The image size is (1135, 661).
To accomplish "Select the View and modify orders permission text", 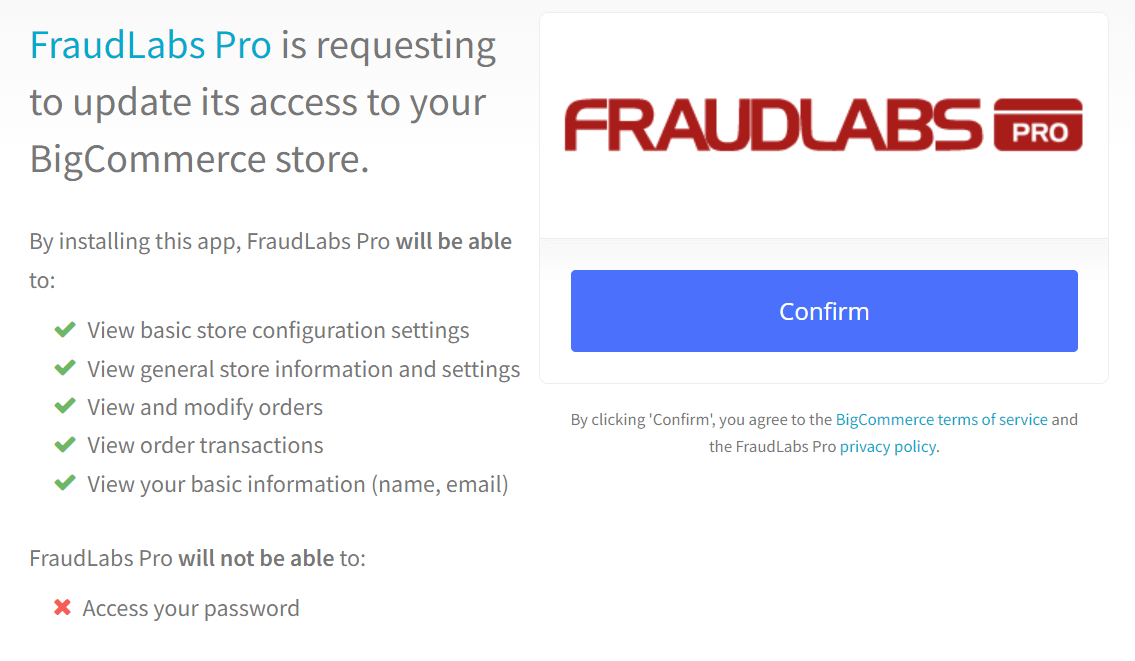I will click(207, 407).
